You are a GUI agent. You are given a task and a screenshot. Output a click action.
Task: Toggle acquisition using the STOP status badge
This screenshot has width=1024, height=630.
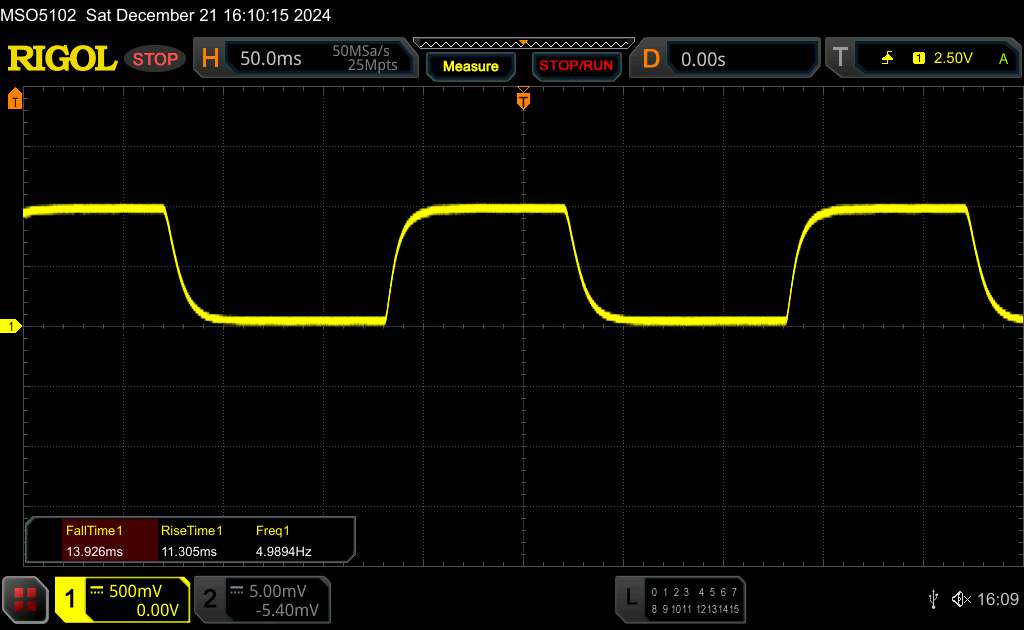157,59
